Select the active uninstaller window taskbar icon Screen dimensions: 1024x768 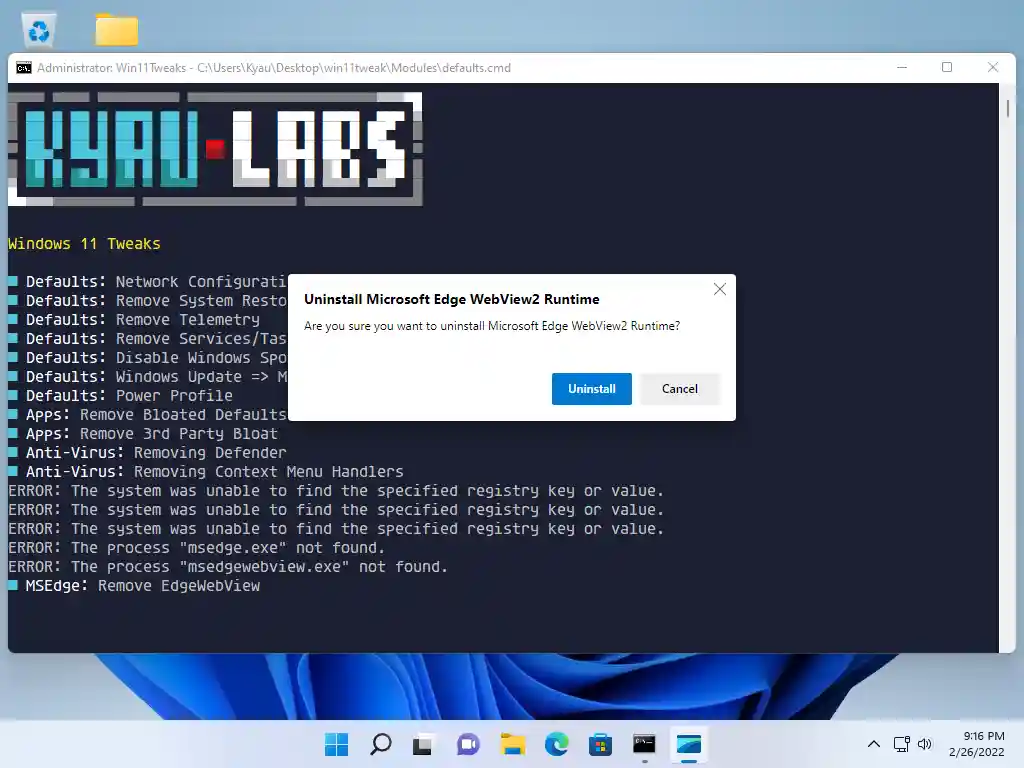click(x=688, y=744)
